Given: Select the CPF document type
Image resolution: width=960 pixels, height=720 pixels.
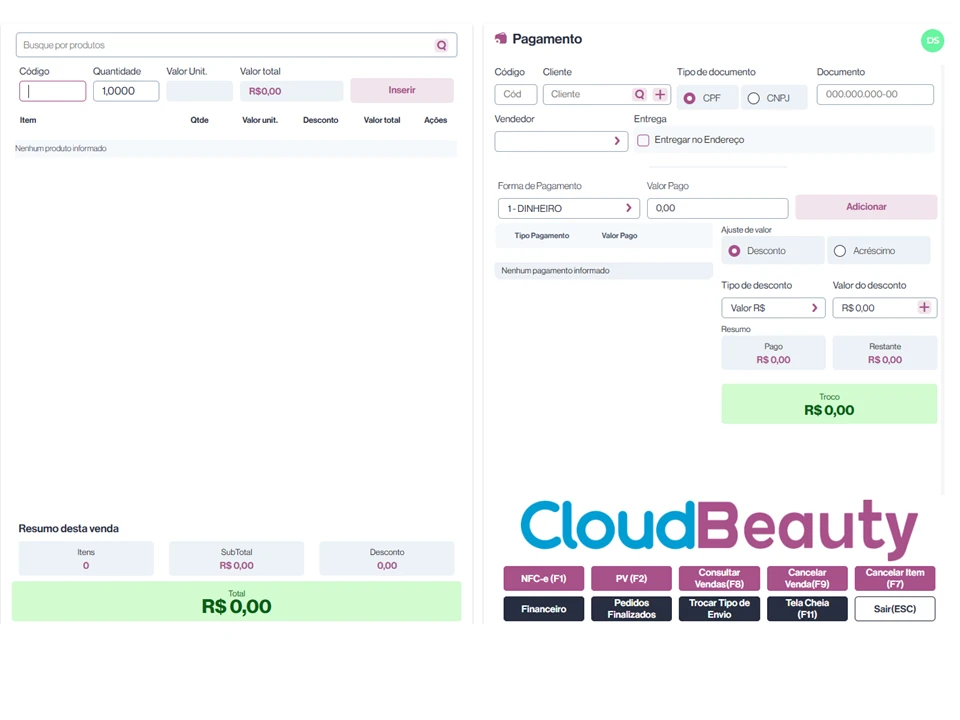Looking at the screenshot, I should [x=690, y=98].
